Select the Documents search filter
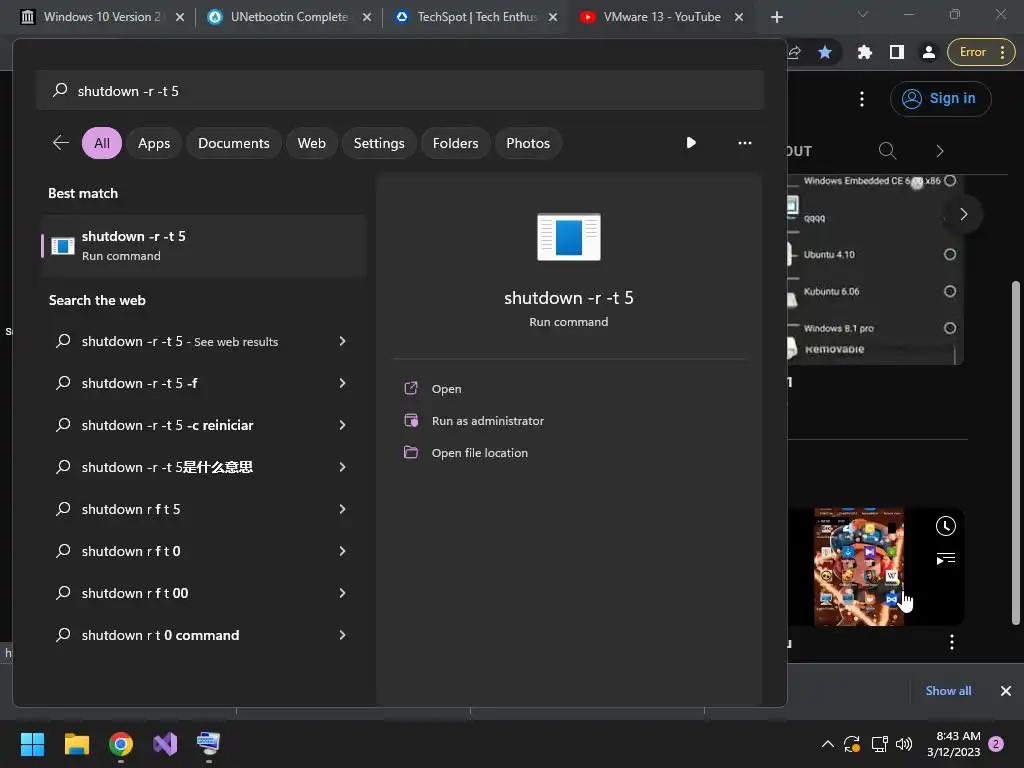The height and width of the screenshot is (768, 1024). tap(234, 143)
